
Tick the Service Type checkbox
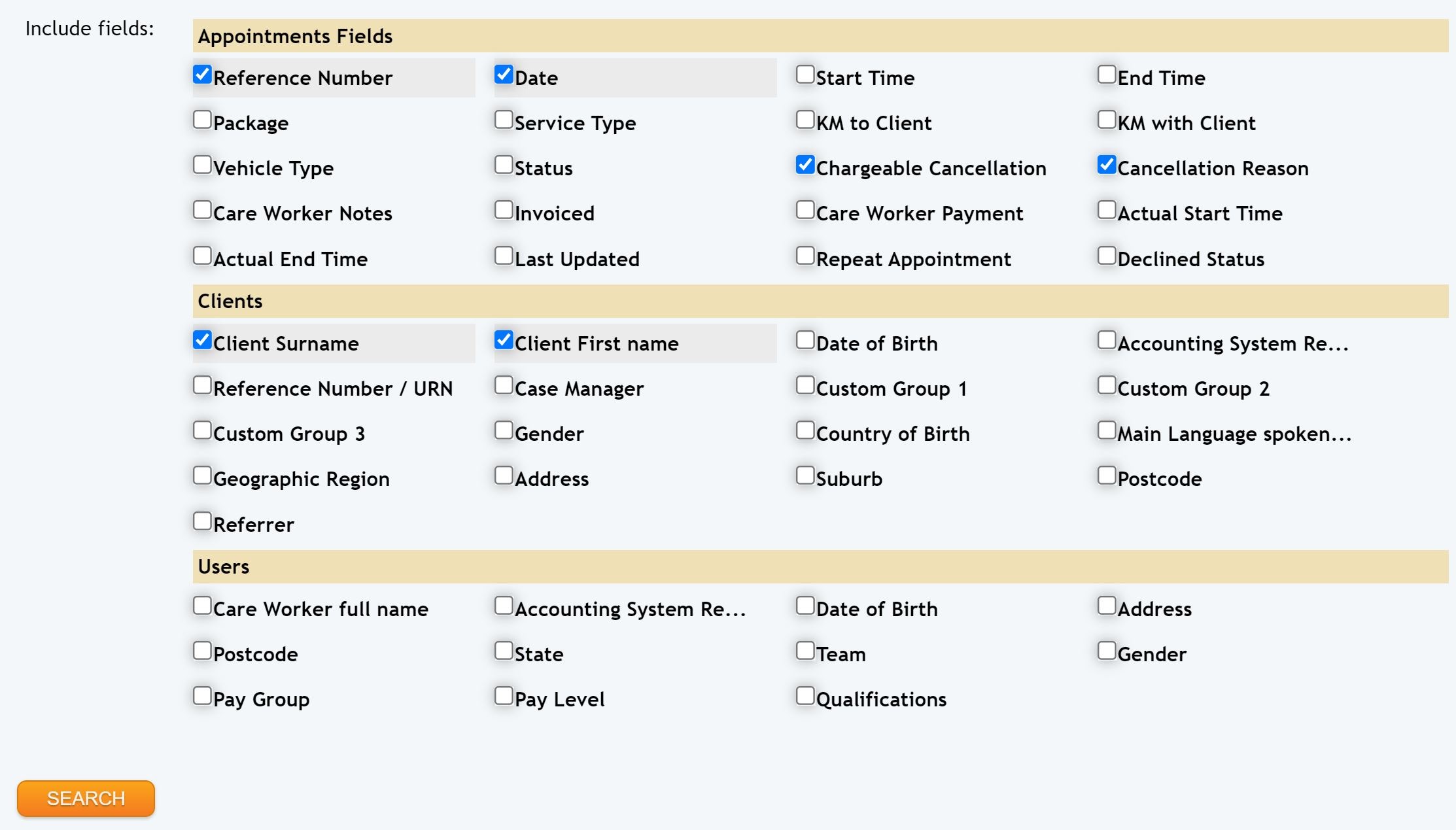click(x=504, y=120)
